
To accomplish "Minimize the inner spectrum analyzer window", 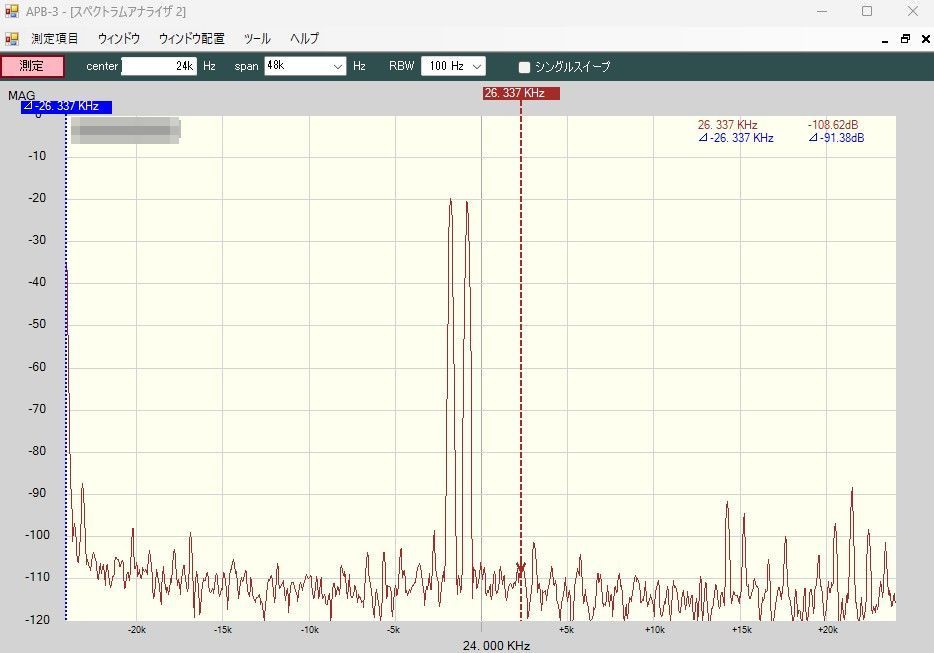I will coord(886,39).
